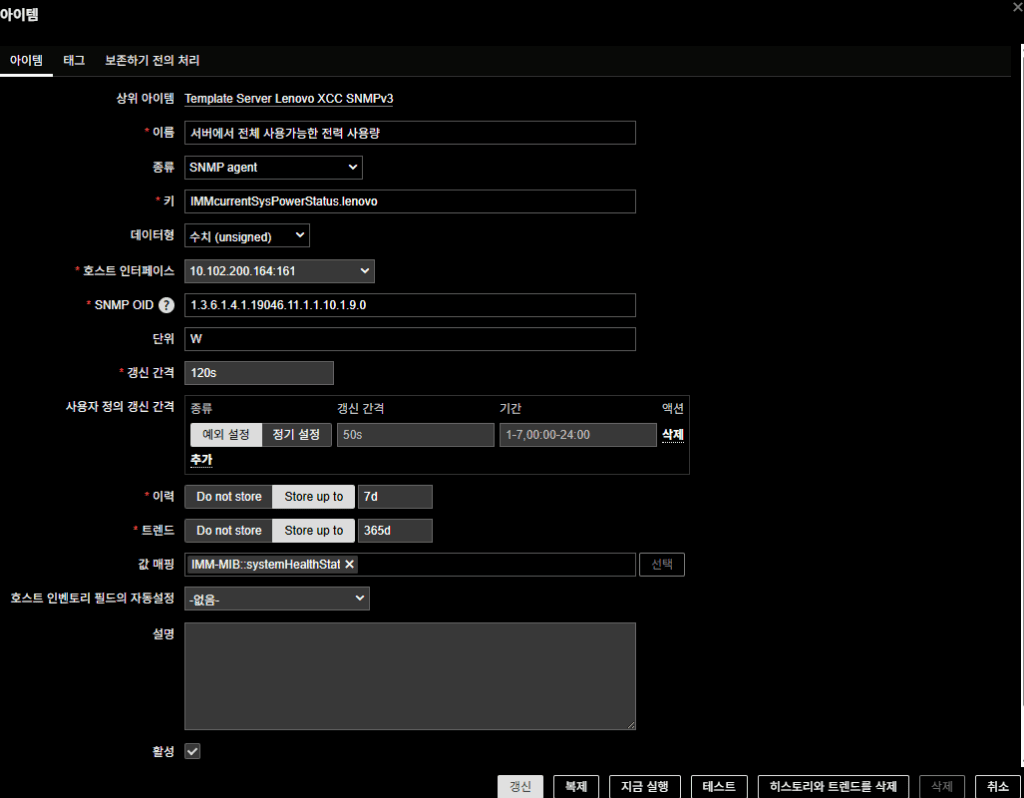Choose Store up to for 트렌드
This screenshot has width=1024, height=798.
click(313, 530)
